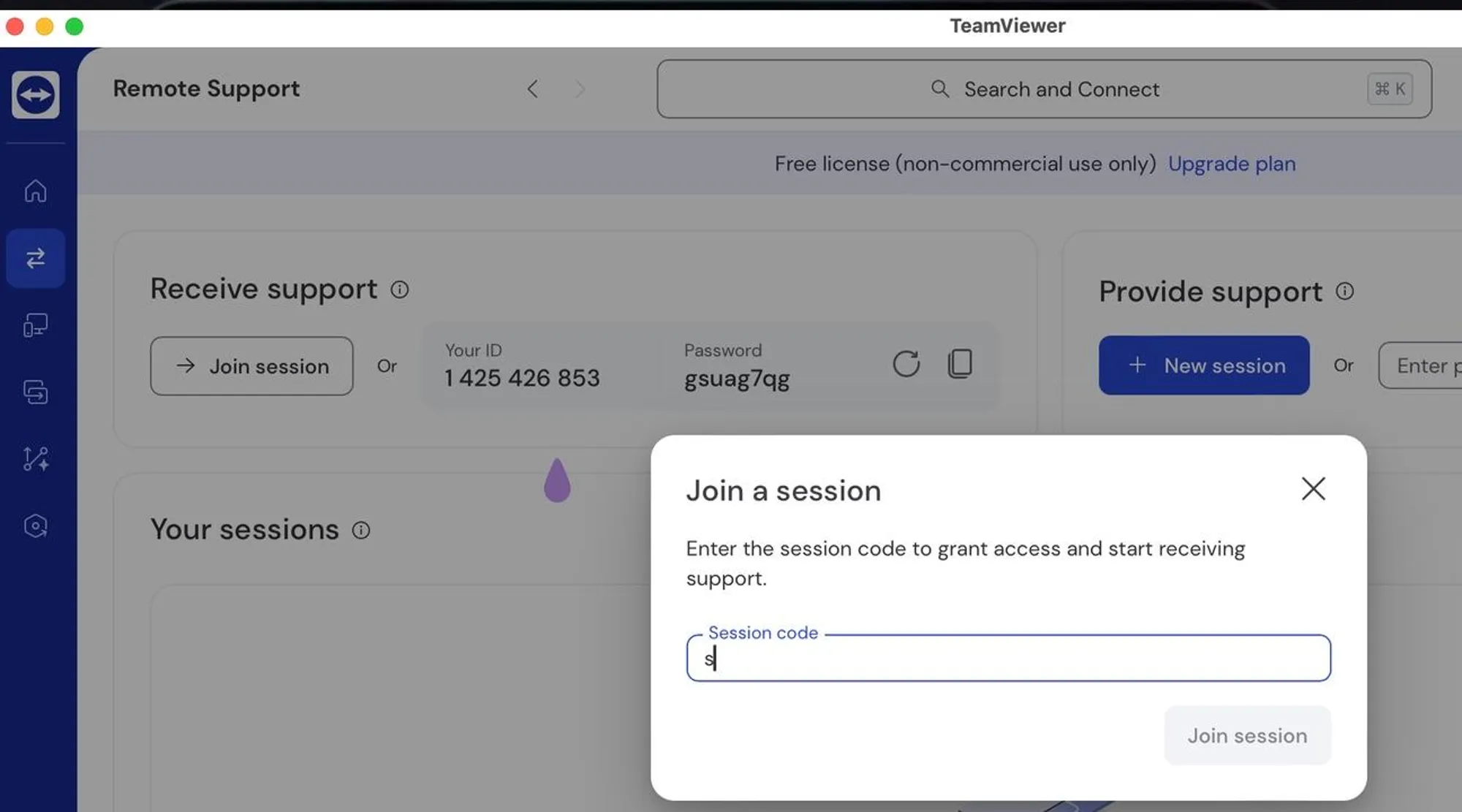The width and height of the screenshot is (1462, 812).
Task: Open the workflow sparkle sidebar icon
Action: (x=35, y=459)
